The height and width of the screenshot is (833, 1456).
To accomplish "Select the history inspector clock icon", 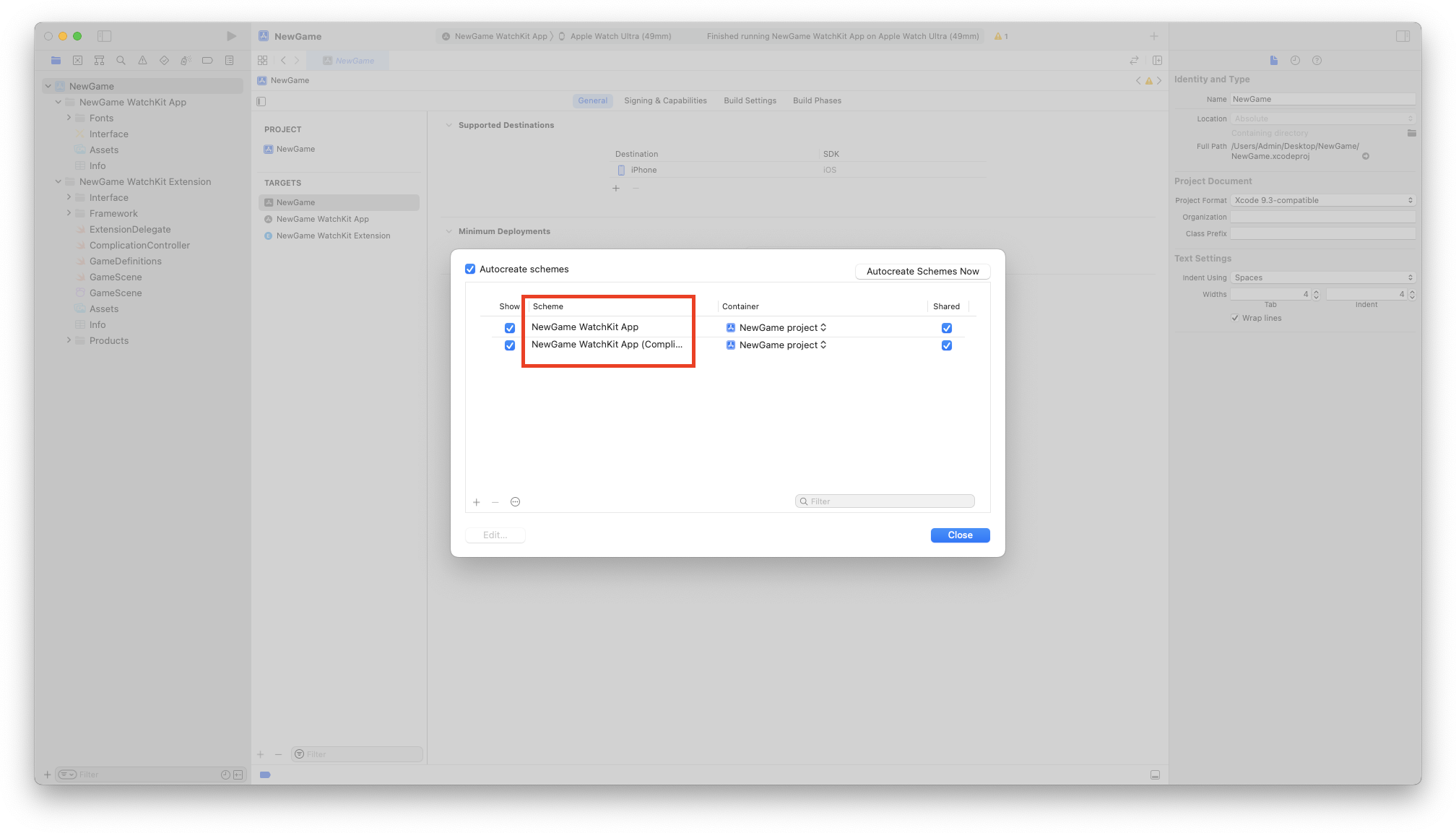I will click(x=1295, y=61).
